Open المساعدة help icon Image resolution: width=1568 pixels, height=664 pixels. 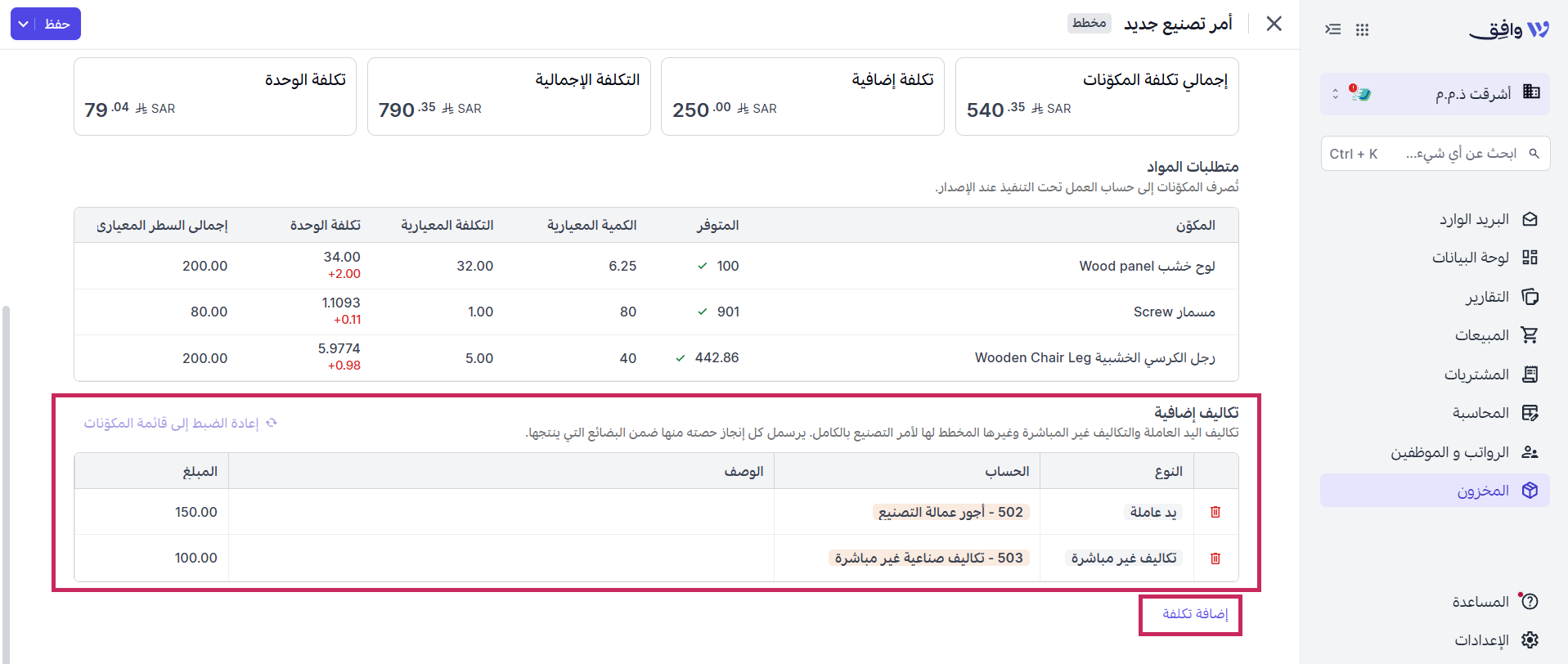click(1530, 602)
